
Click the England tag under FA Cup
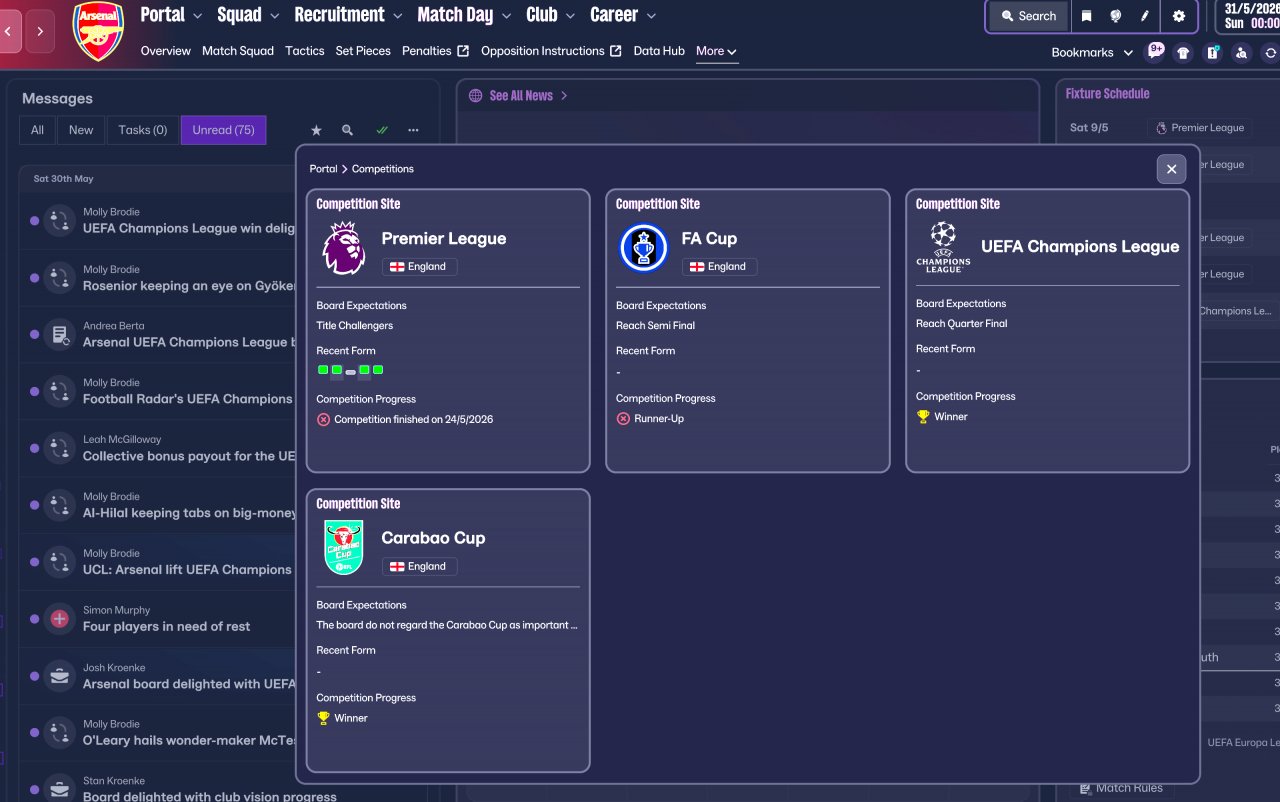tap(720, 267)
